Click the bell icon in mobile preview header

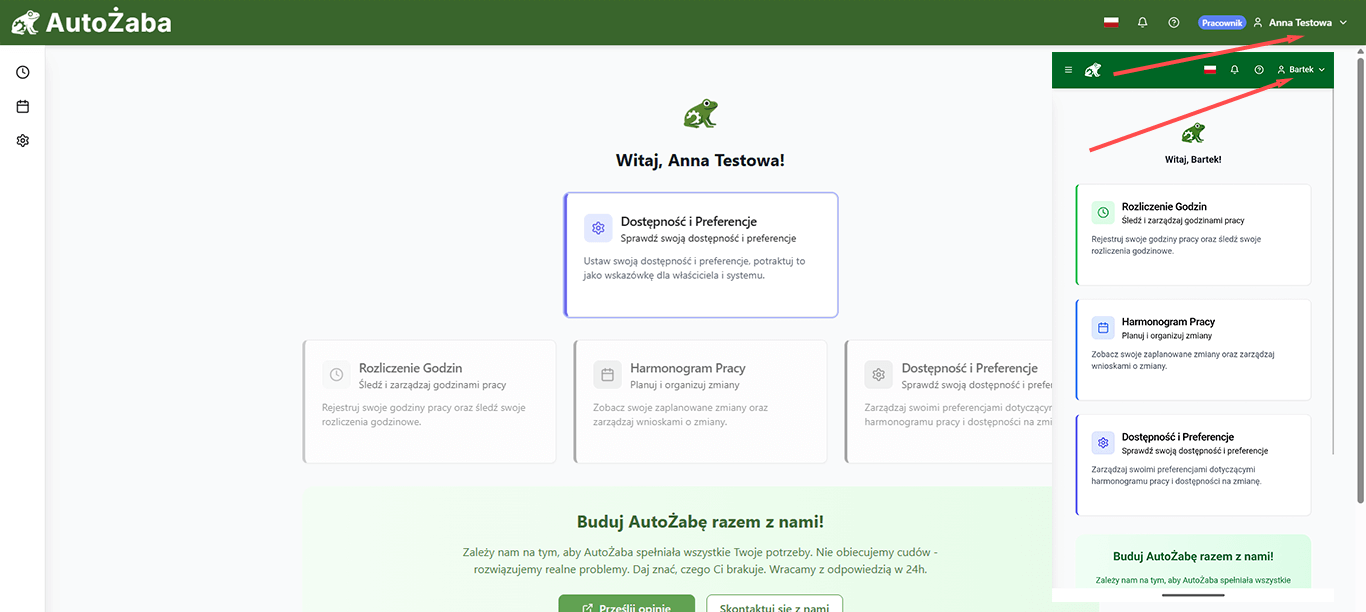[x=1235, y=70]
